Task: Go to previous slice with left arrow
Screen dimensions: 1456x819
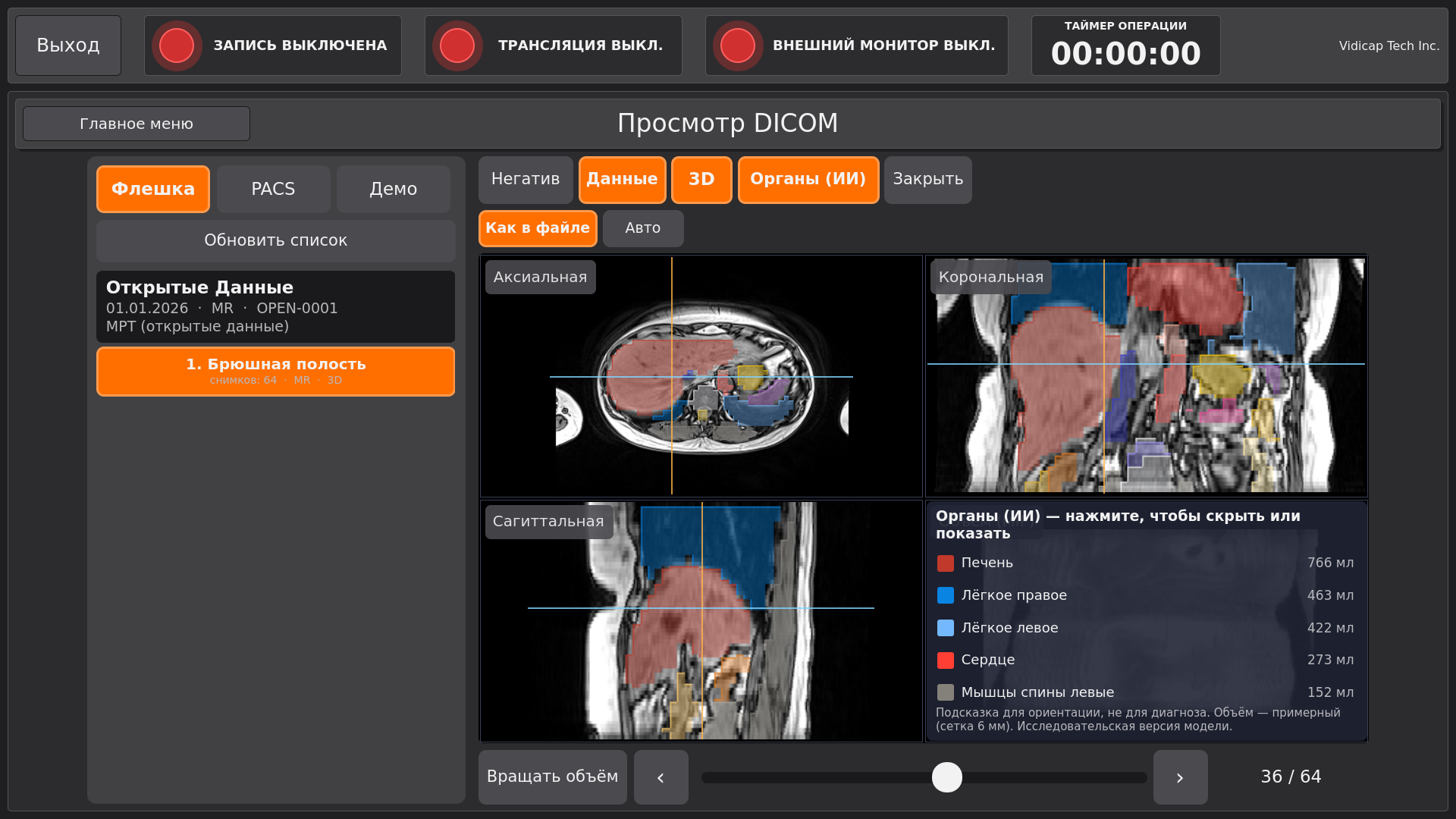Action: [661, 777]
